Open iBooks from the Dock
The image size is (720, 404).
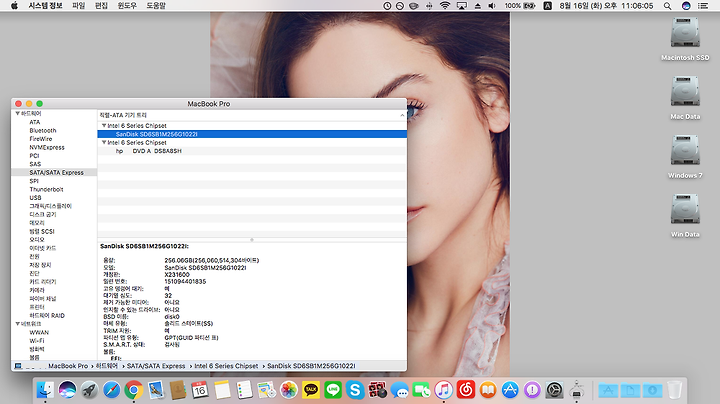488,390
